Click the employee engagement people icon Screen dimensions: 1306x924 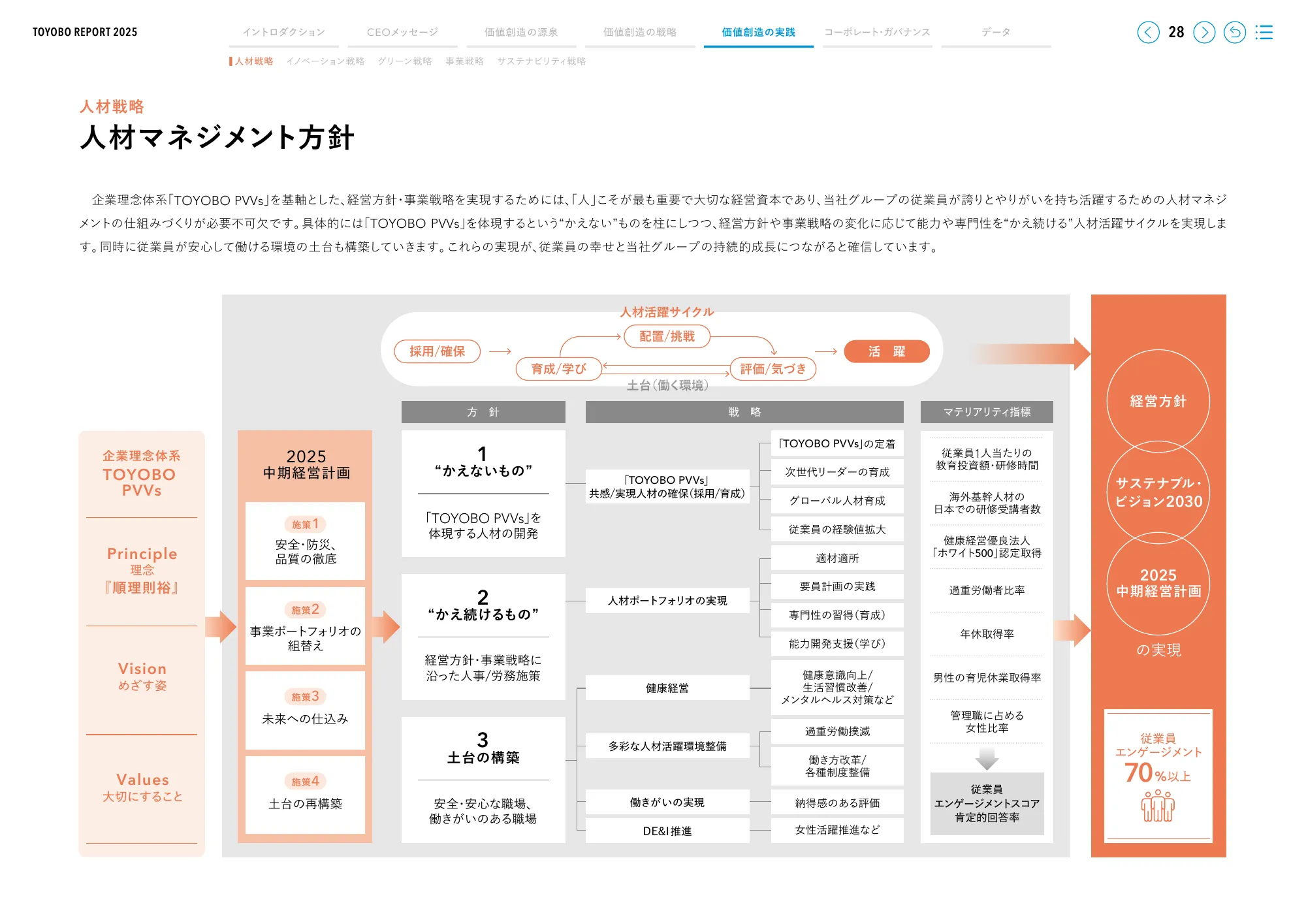1158,806
